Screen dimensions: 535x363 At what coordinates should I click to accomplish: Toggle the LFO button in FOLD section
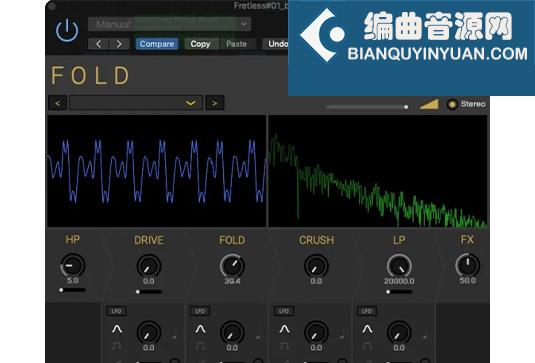[x=200, y=311]
